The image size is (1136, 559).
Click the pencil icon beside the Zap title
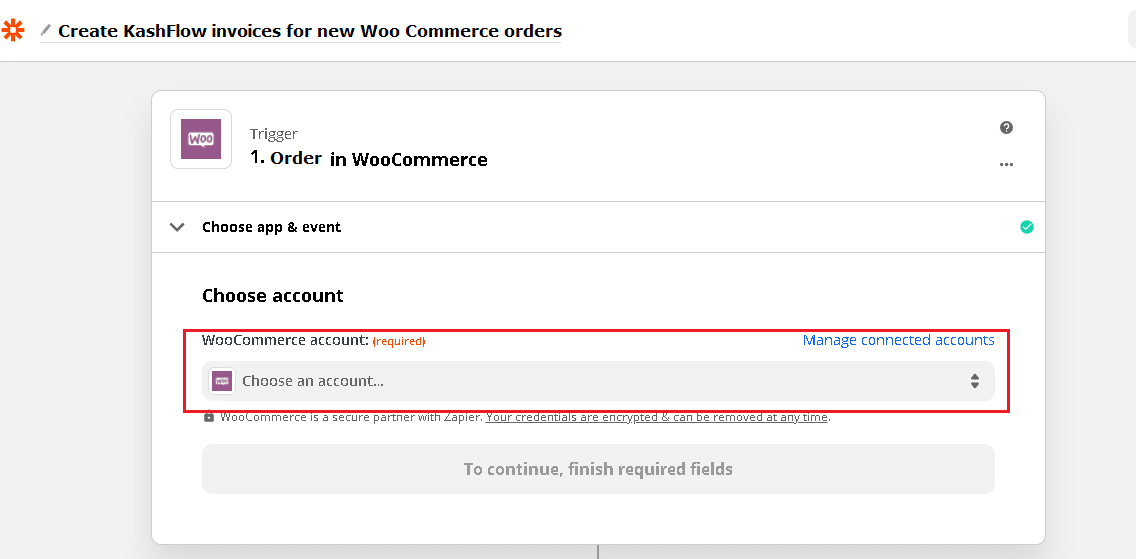coord(45,31)
